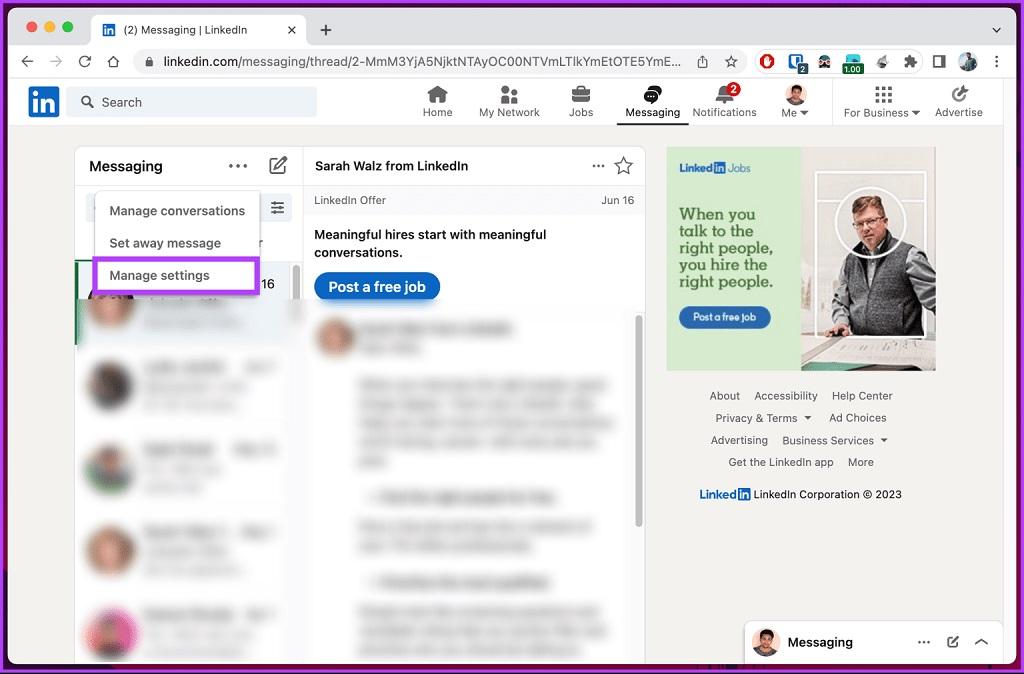Open the About footer link
This screenshot has height=674, width=1024.
(724, 396)
